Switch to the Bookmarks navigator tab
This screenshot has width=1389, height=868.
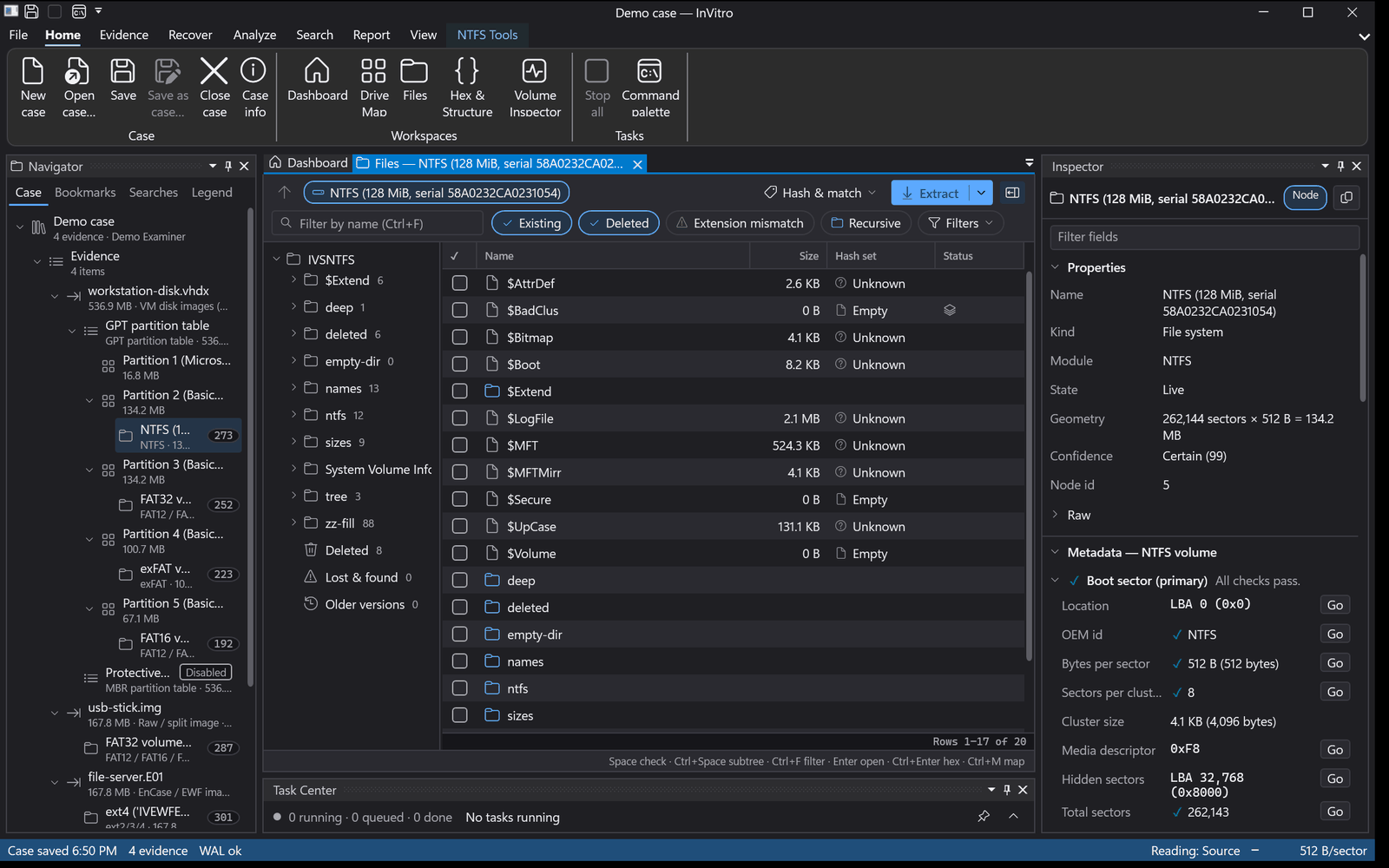point(85,193)
